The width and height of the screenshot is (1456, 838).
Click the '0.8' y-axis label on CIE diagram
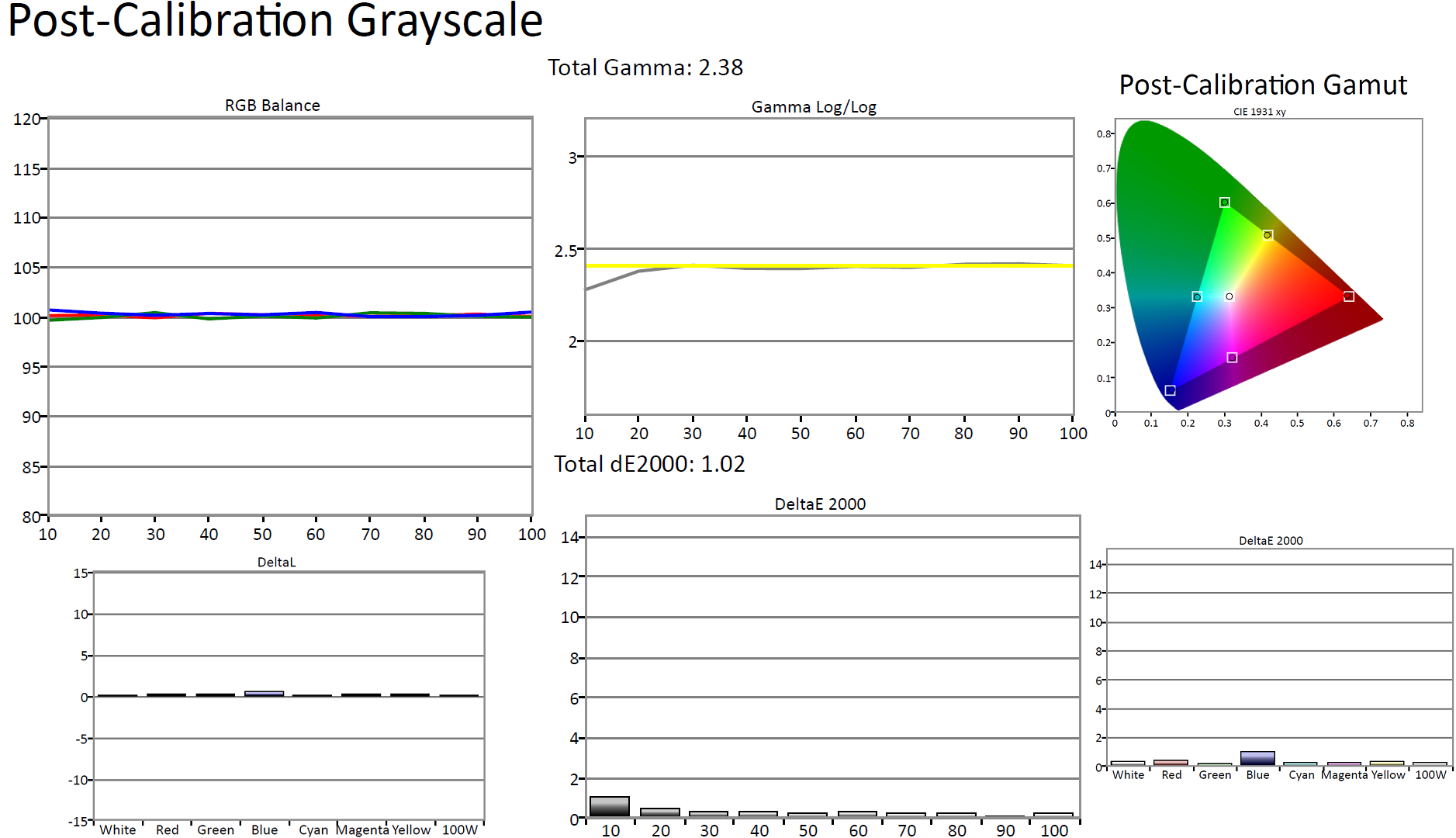1103,133
